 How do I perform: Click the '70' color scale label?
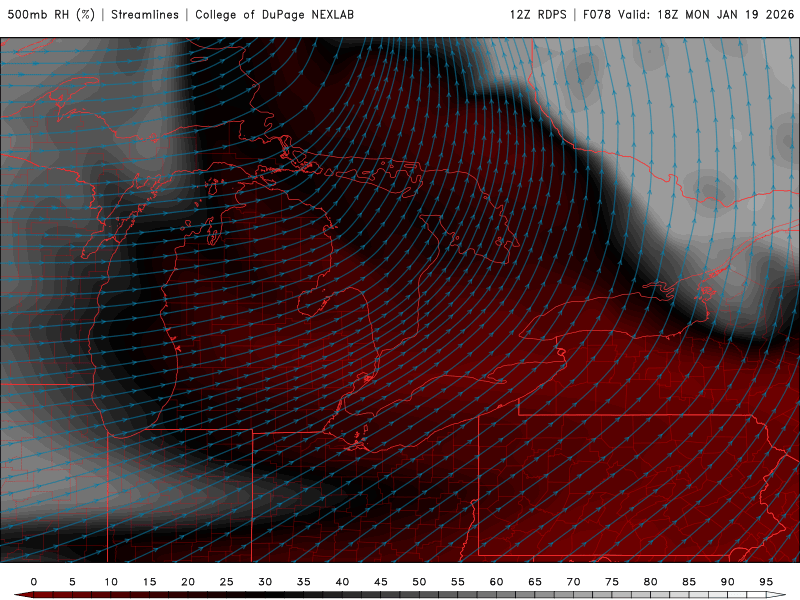pos(573,582)
